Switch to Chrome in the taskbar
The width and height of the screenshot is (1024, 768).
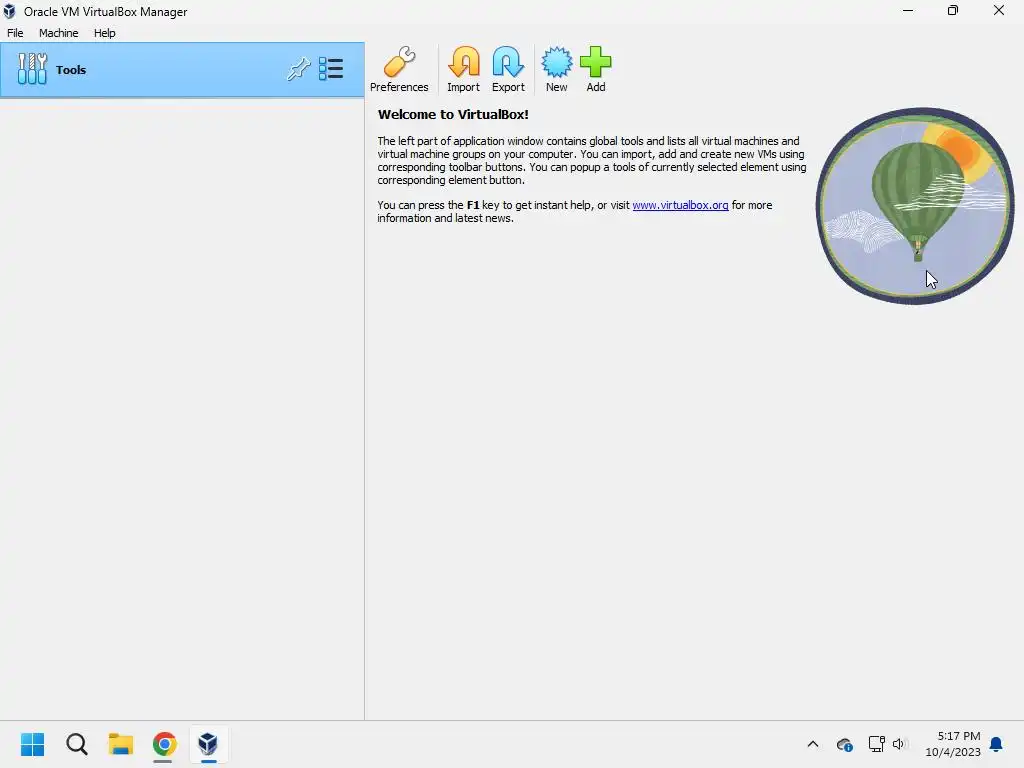click(x=165, y=744)
